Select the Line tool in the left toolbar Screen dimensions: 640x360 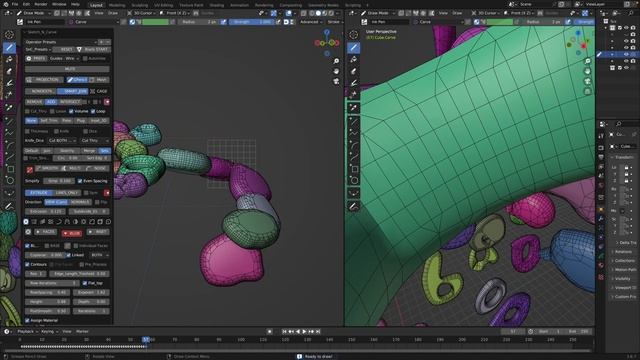pyautogui.click(x=9, y=121)
